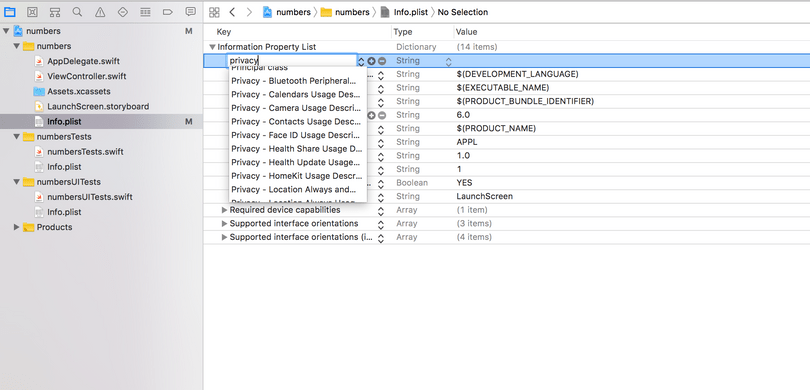The width and height of the screenshot is (810, 390).
Task: Expand Required device capabilities row
Action: (x=224, y=210)
